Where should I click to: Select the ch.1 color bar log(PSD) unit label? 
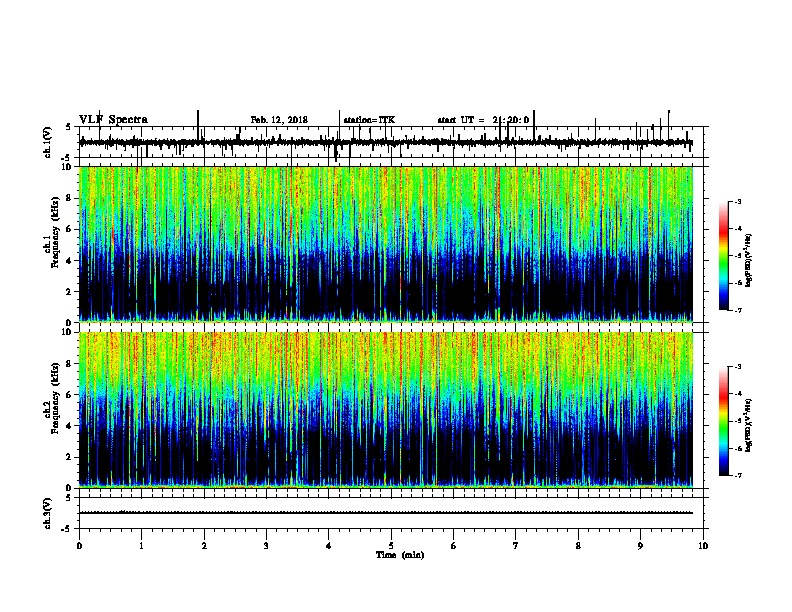point(748,260)
